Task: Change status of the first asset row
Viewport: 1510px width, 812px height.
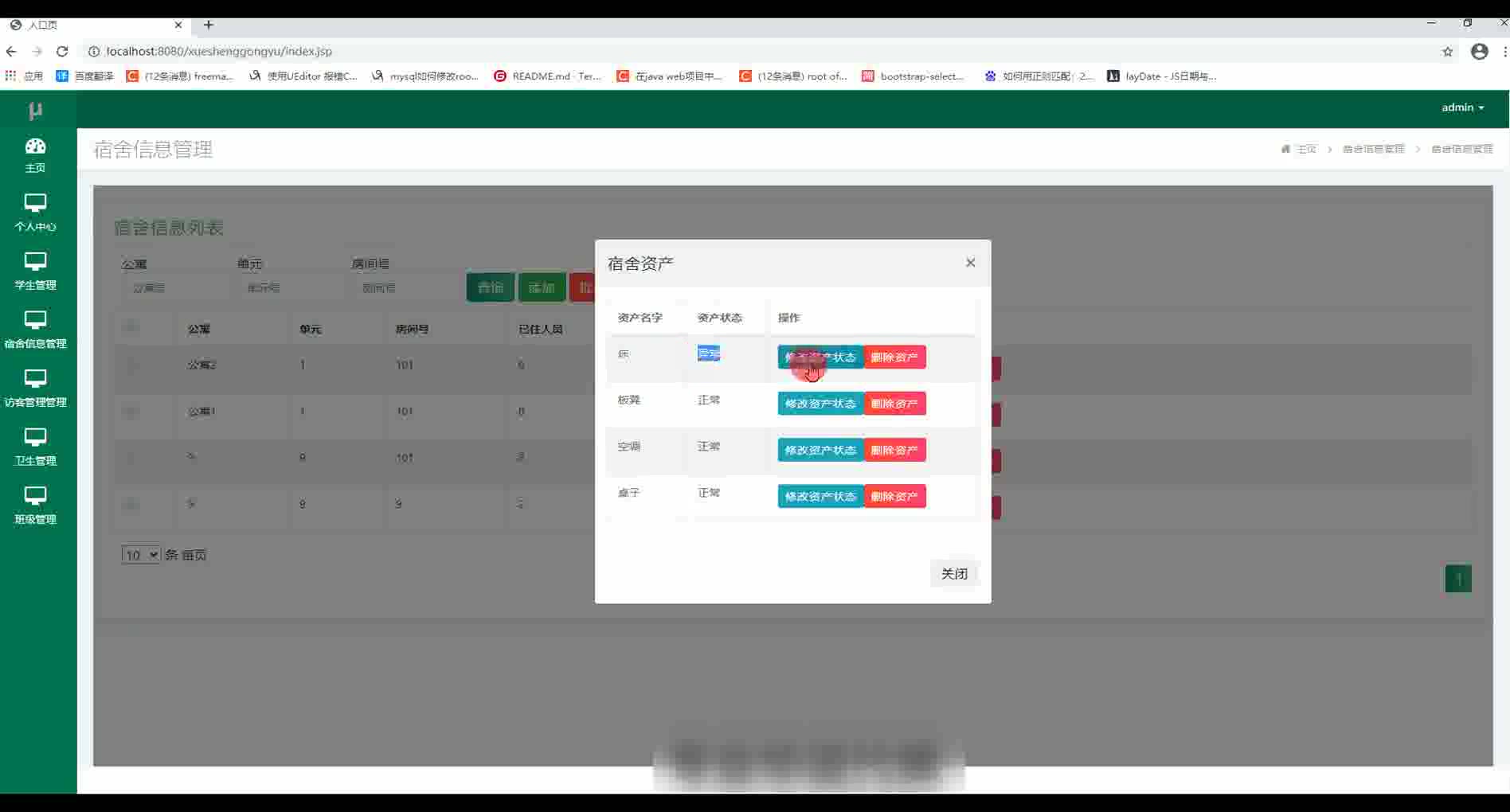Action: pyautogui.click(x=820, y=357)
